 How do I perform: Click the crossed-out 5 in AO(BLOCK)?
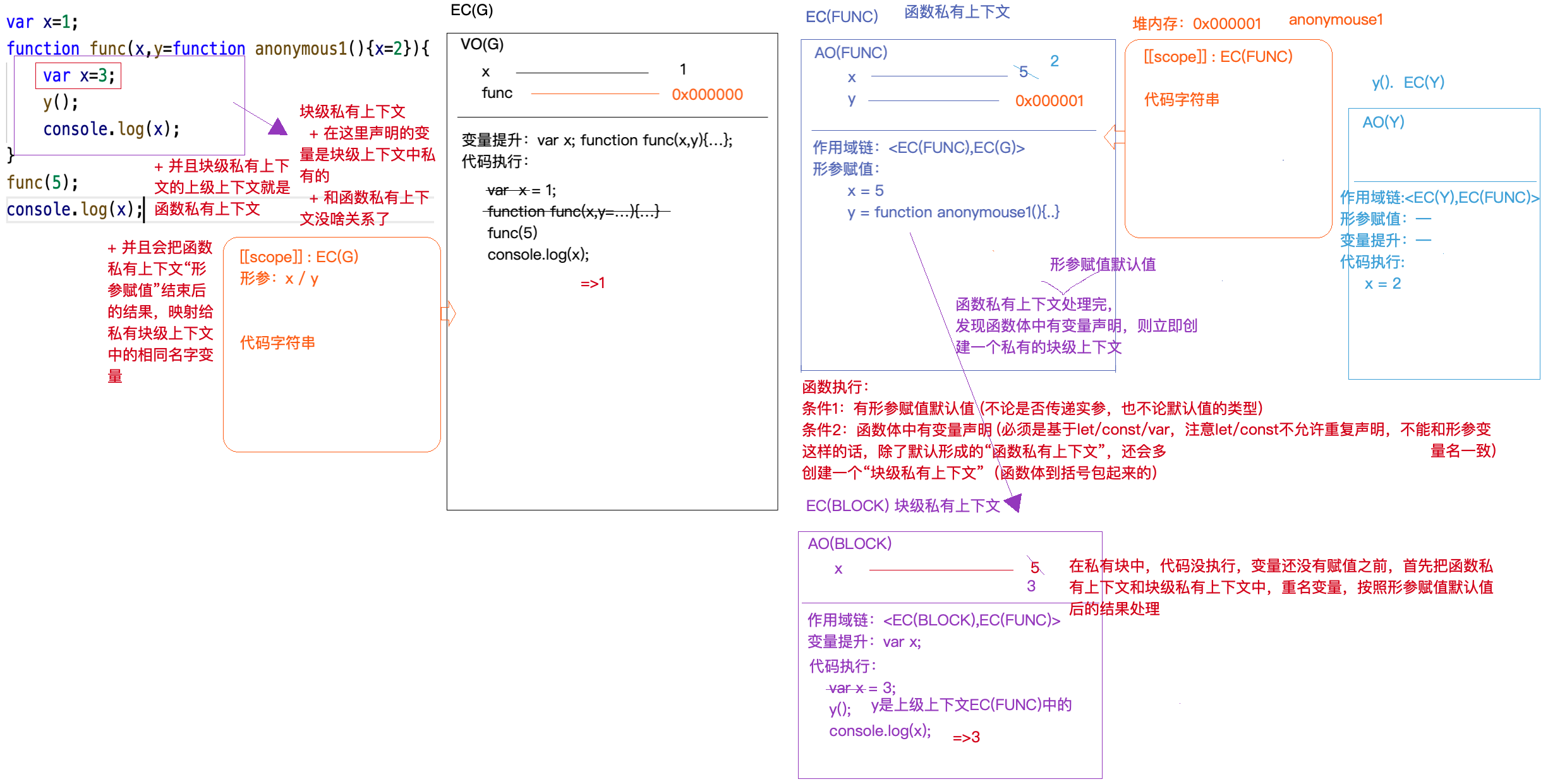click(x=1034, y=567)
